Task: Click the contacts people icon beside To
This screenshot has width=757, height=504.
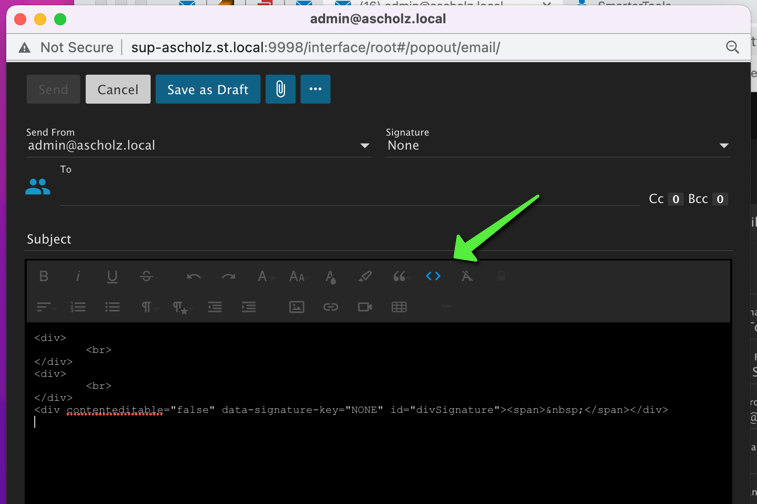Action: pos(38,186)
